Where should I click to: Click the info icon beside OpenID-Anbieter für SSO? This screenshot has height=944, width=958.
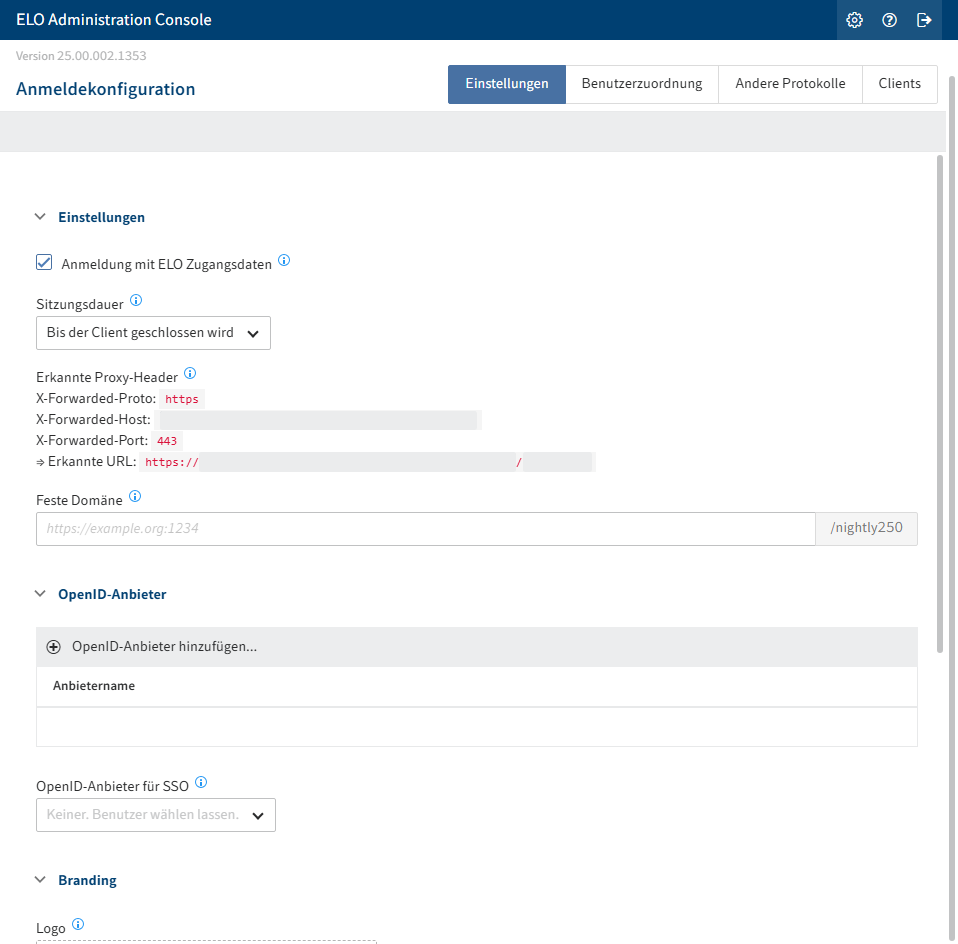click(x=201, y=781)
